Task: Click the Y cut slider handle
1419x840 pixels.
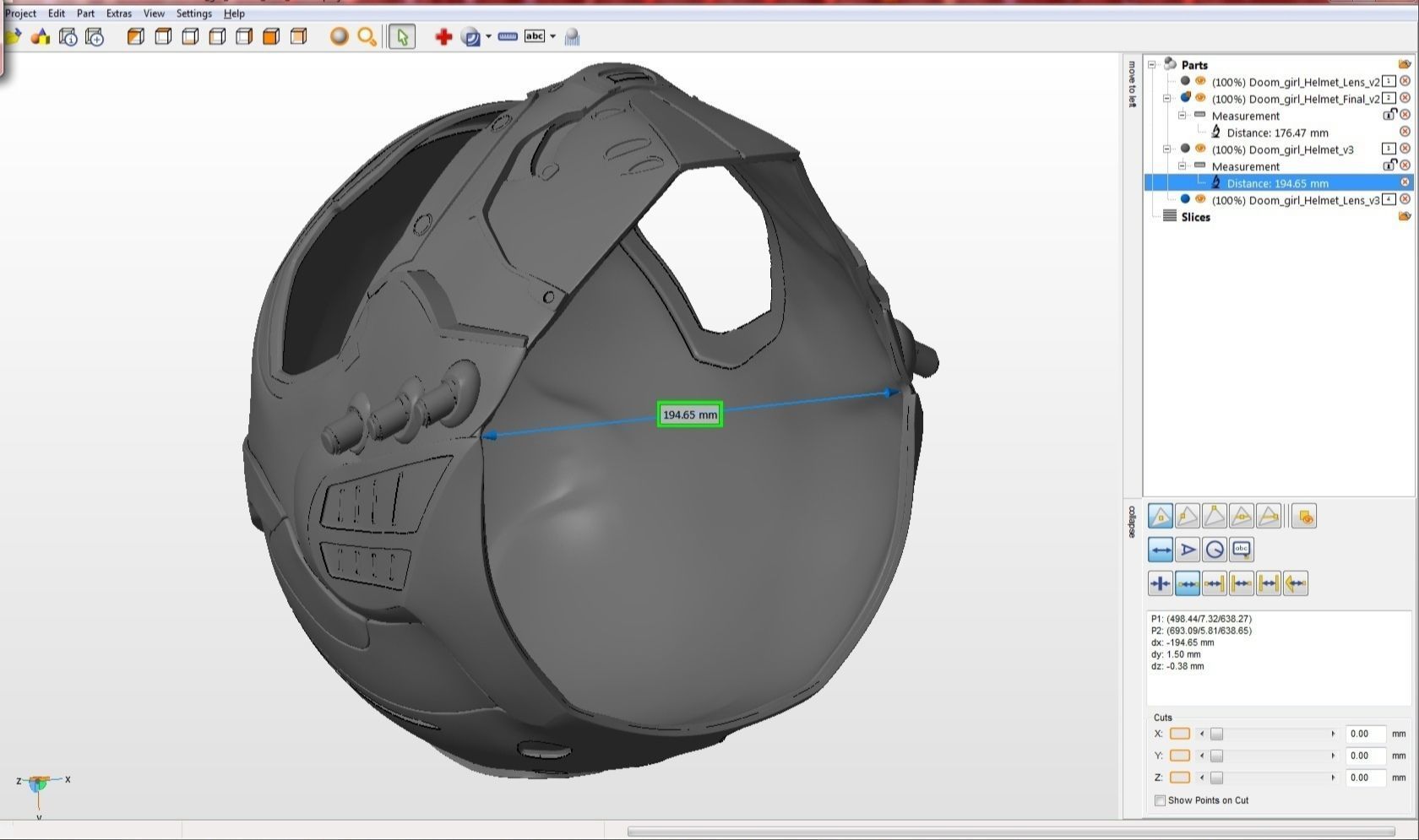Action: coord(1216,756)
